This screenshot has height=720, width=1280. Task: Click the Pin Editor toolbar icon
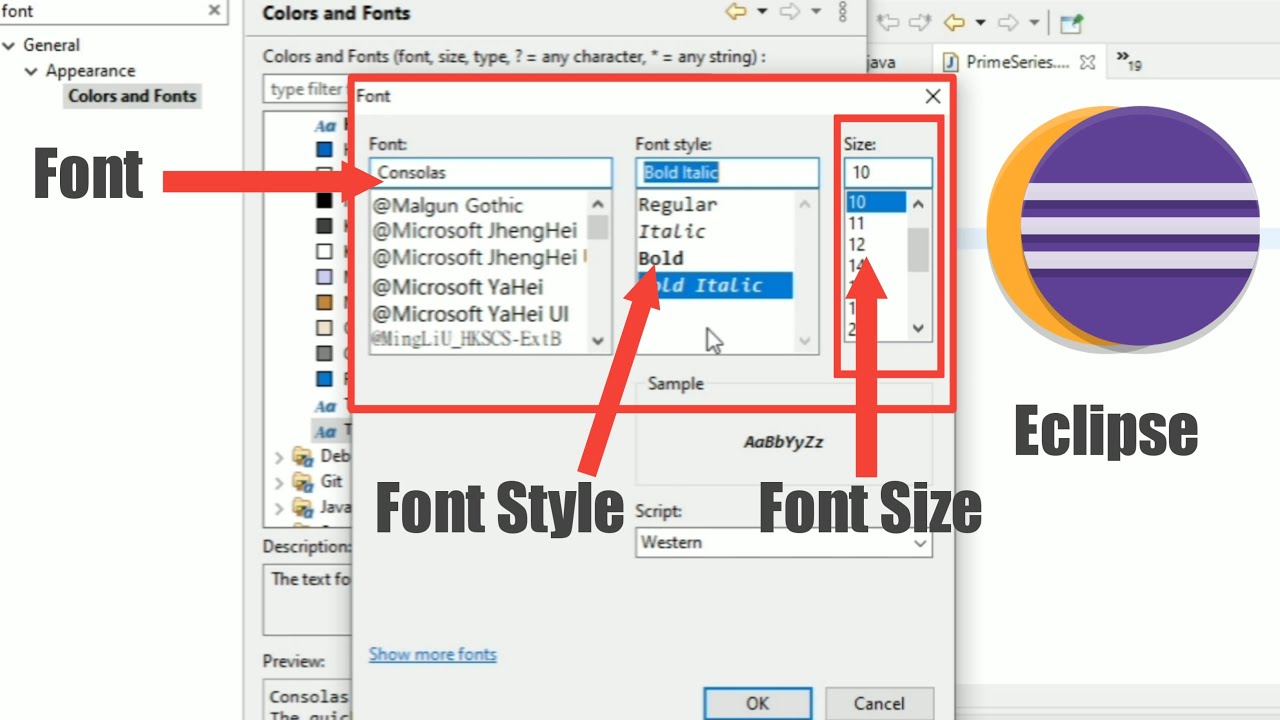click(1071, 22)
